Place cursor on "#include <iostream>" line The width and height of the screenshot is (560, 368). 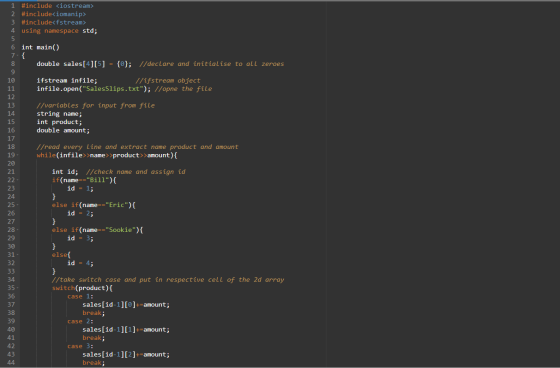coord(57,6)
